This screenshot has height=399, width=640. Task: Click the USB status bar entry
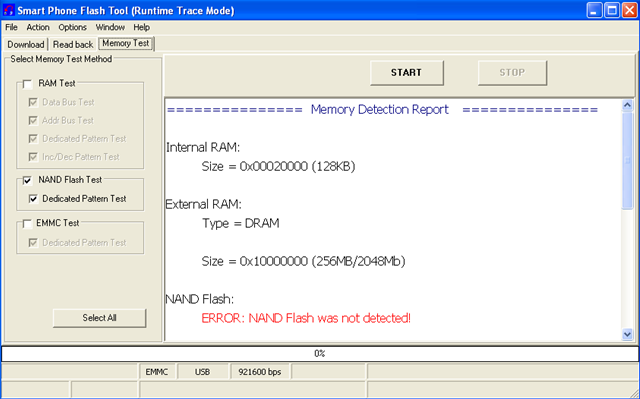click(x=202, y=372)
